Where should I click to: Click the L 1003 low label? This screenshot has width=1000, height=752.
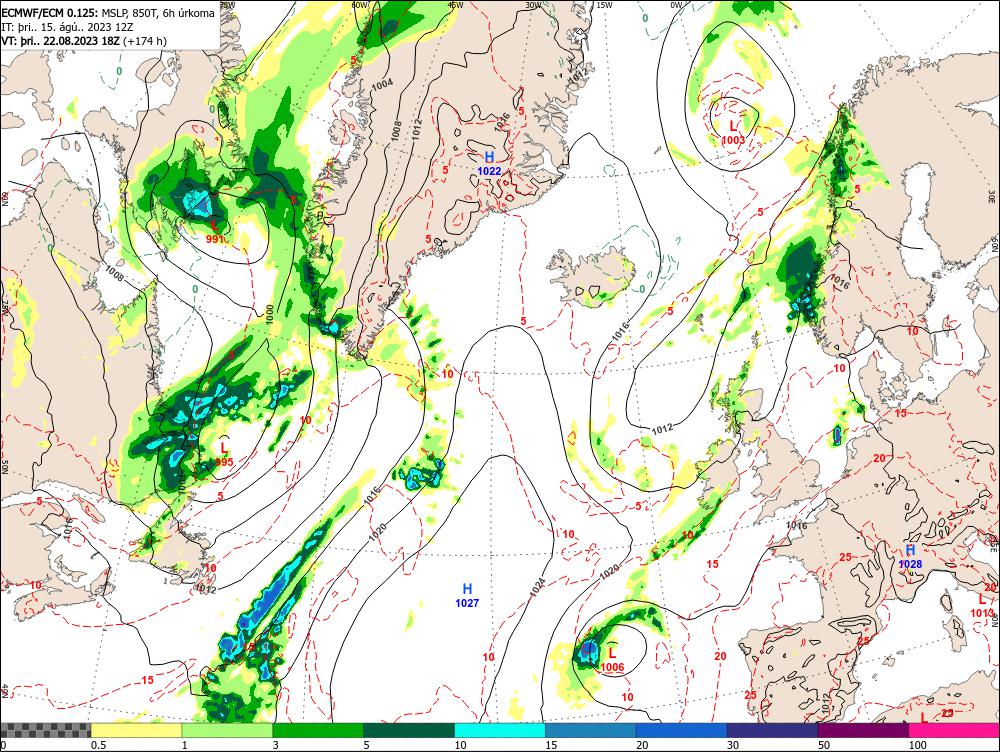(x=733, y=133)
